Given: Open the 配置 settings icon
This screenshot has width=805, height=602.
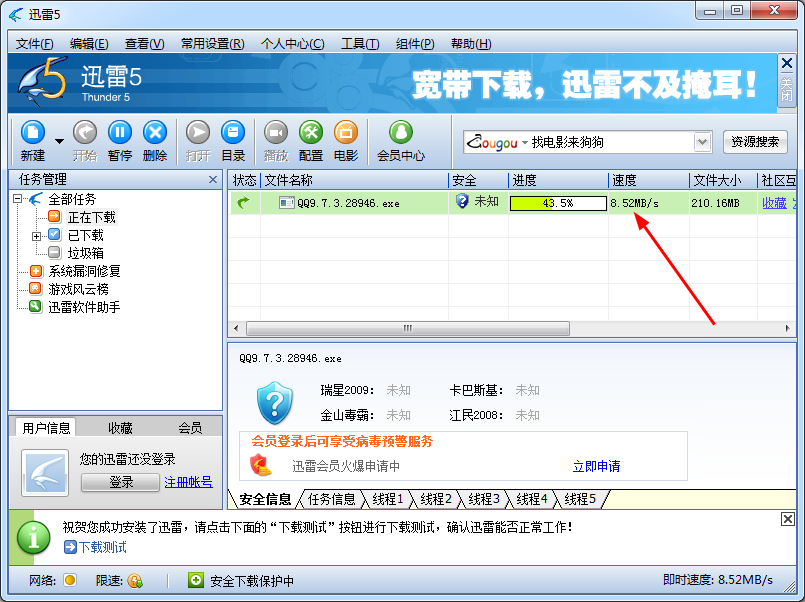Looking at the screenshot, I should tap(311, 133).
